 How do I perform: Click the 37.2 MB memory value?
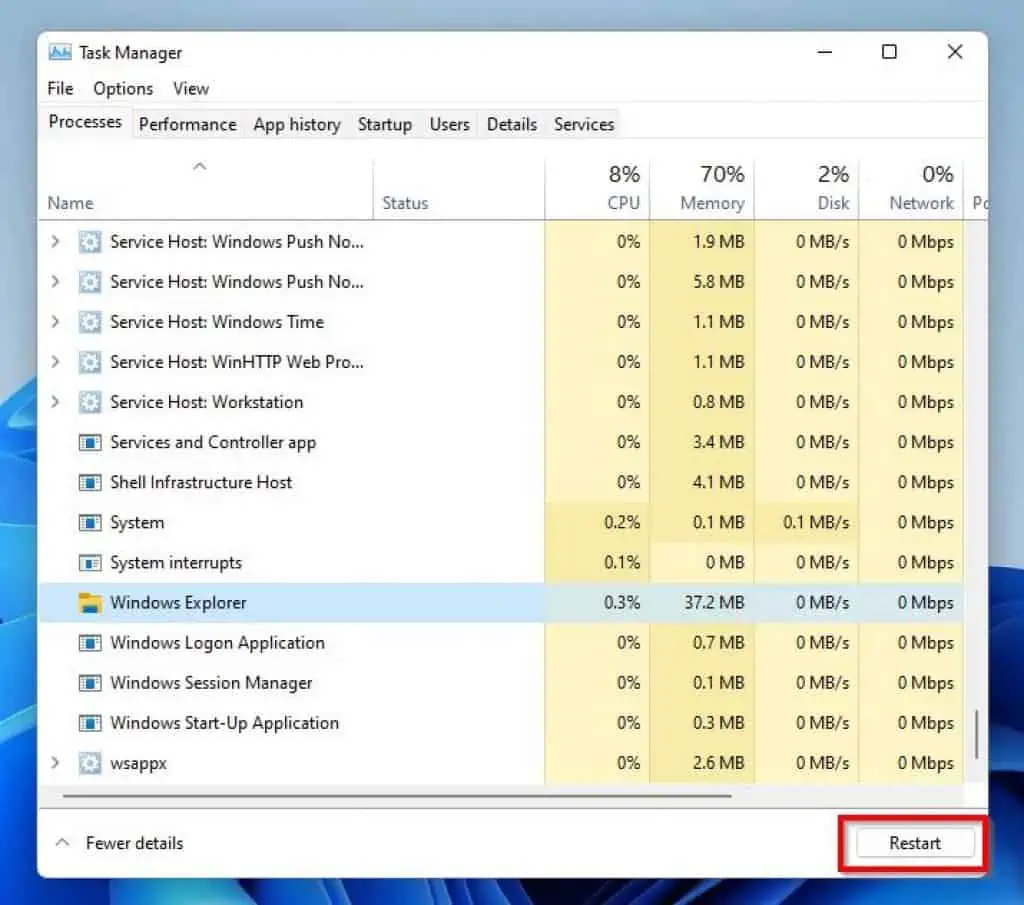point(714,603)
